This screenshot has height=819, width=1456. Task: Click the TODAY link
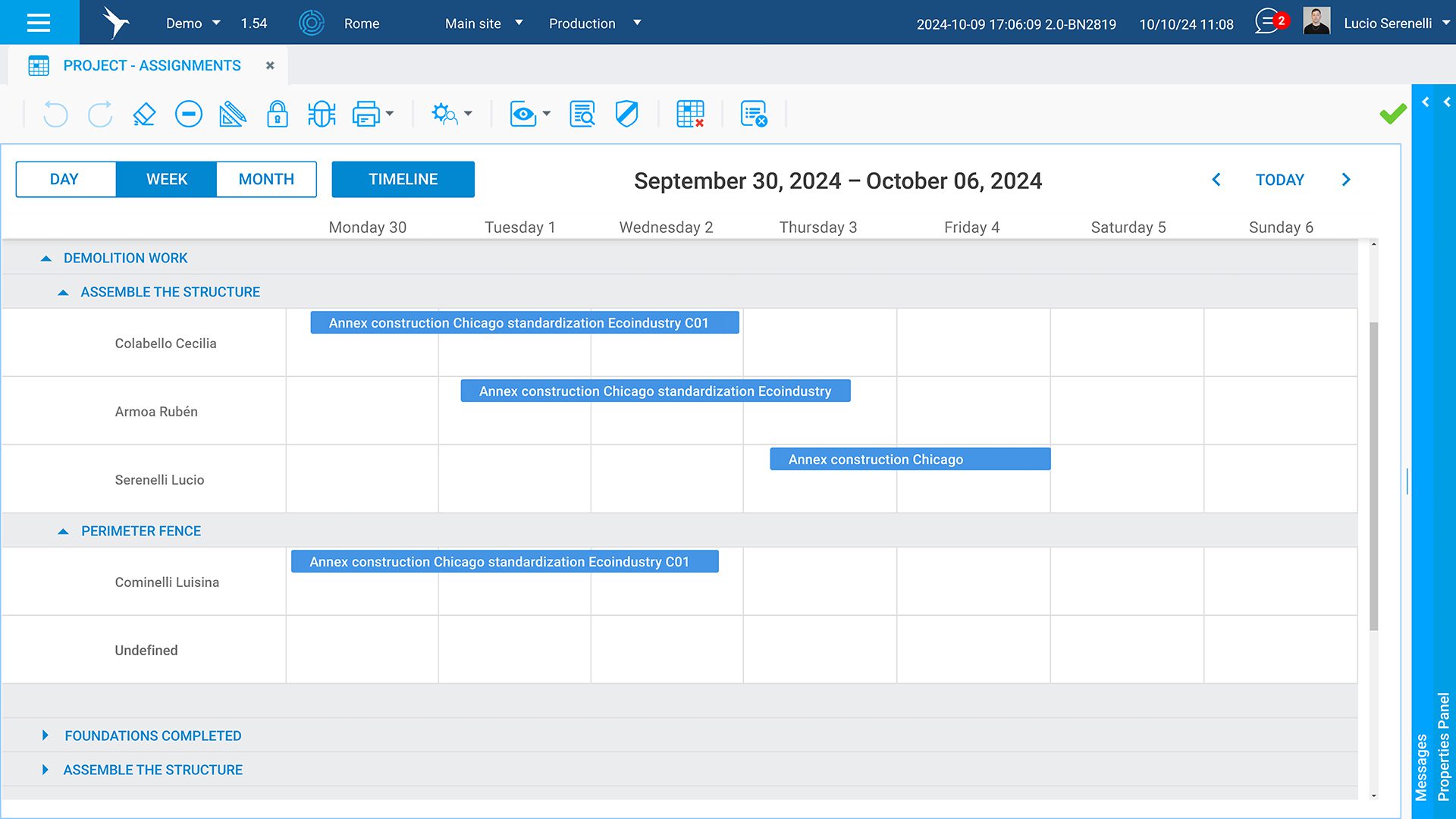point(1279,180)
